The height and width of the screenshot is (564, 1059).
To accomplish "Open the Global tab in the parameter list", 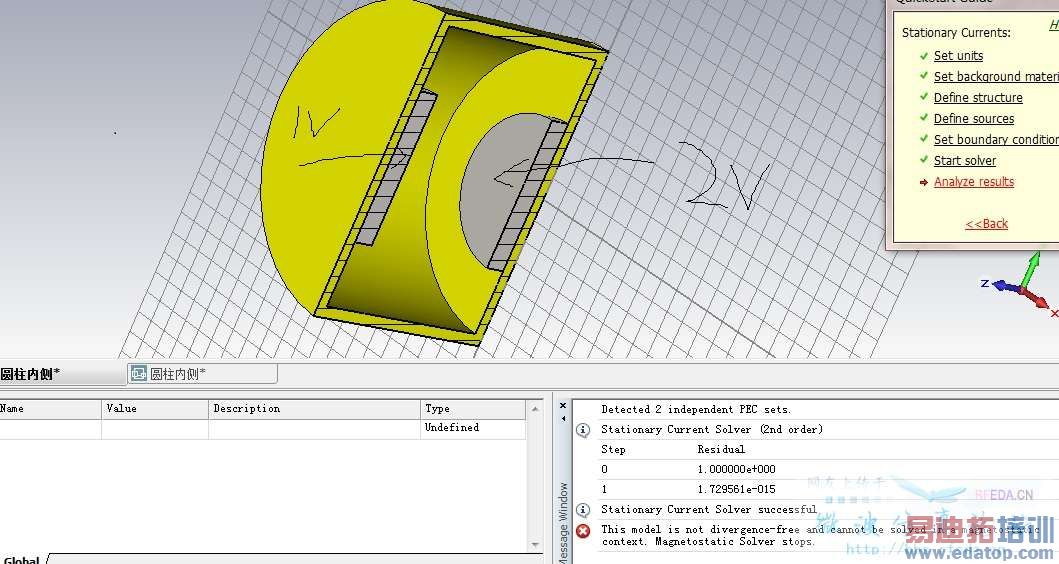I will (x=22, y=559).
